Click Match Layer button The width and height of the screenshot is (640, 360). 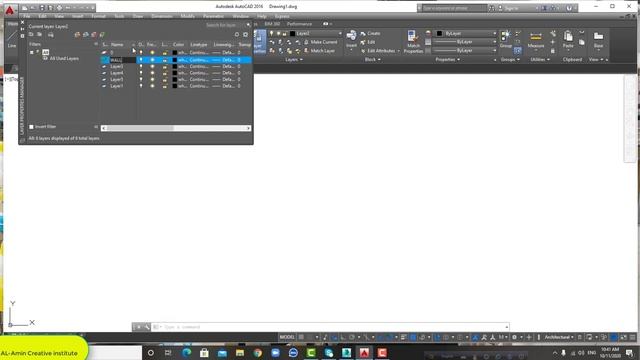pos(319,51)
